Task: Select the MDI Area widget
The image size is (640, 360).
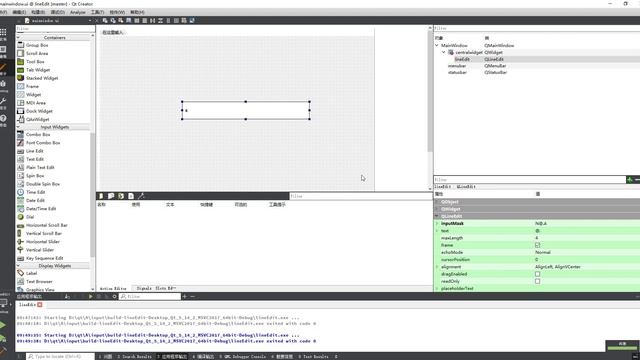Action: (31, 103)
